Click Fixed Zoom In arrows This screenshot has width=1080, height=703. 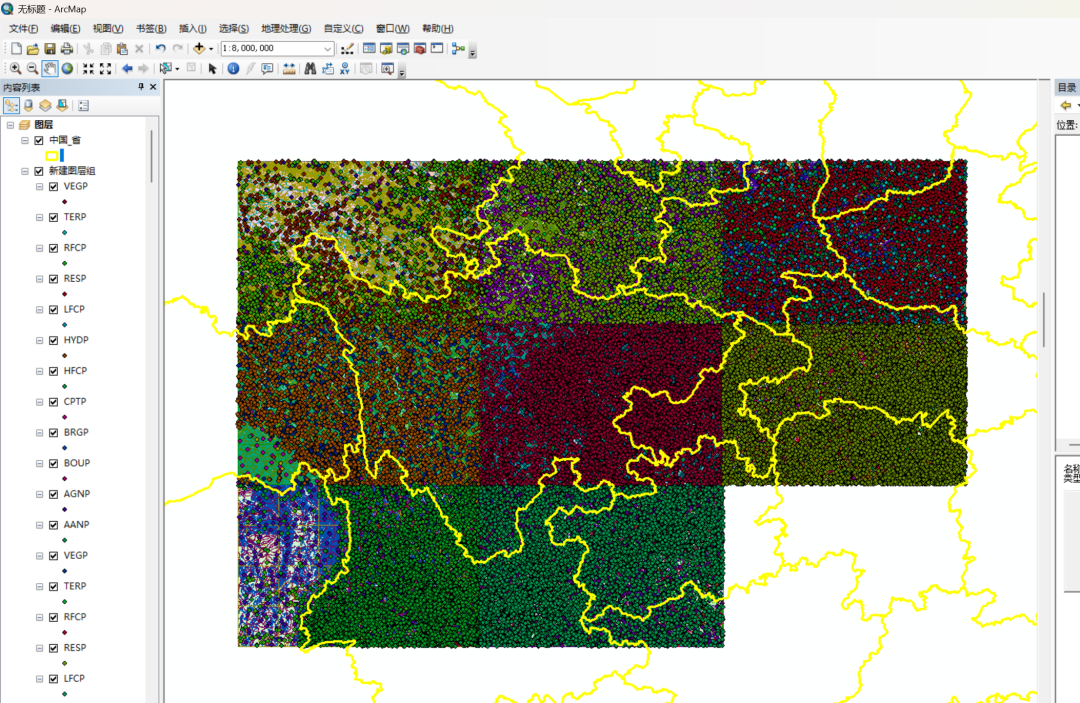pos(88,68)
